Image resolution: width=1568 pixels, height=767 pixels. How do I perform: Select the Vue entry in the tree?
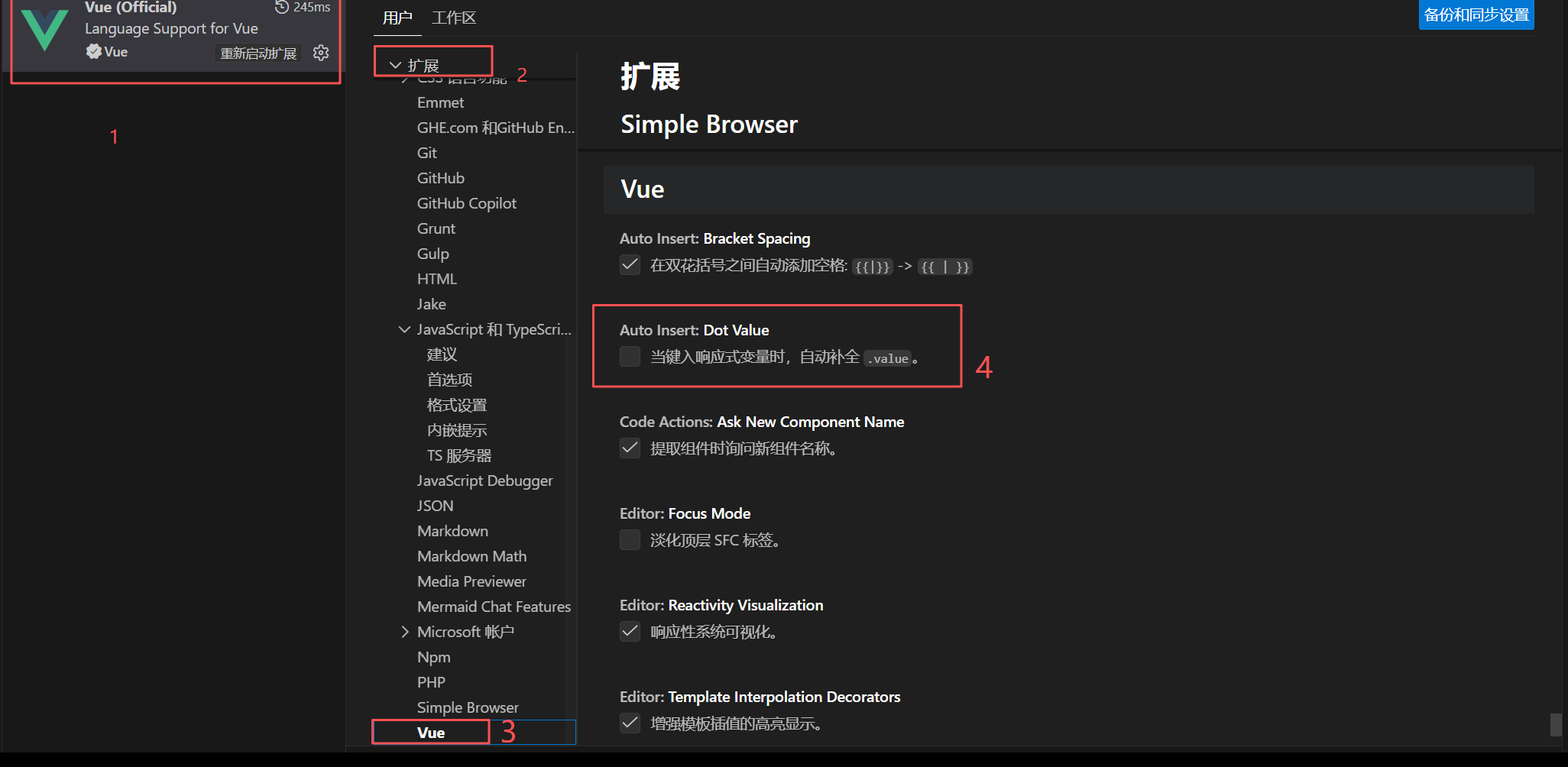(431, 733)
